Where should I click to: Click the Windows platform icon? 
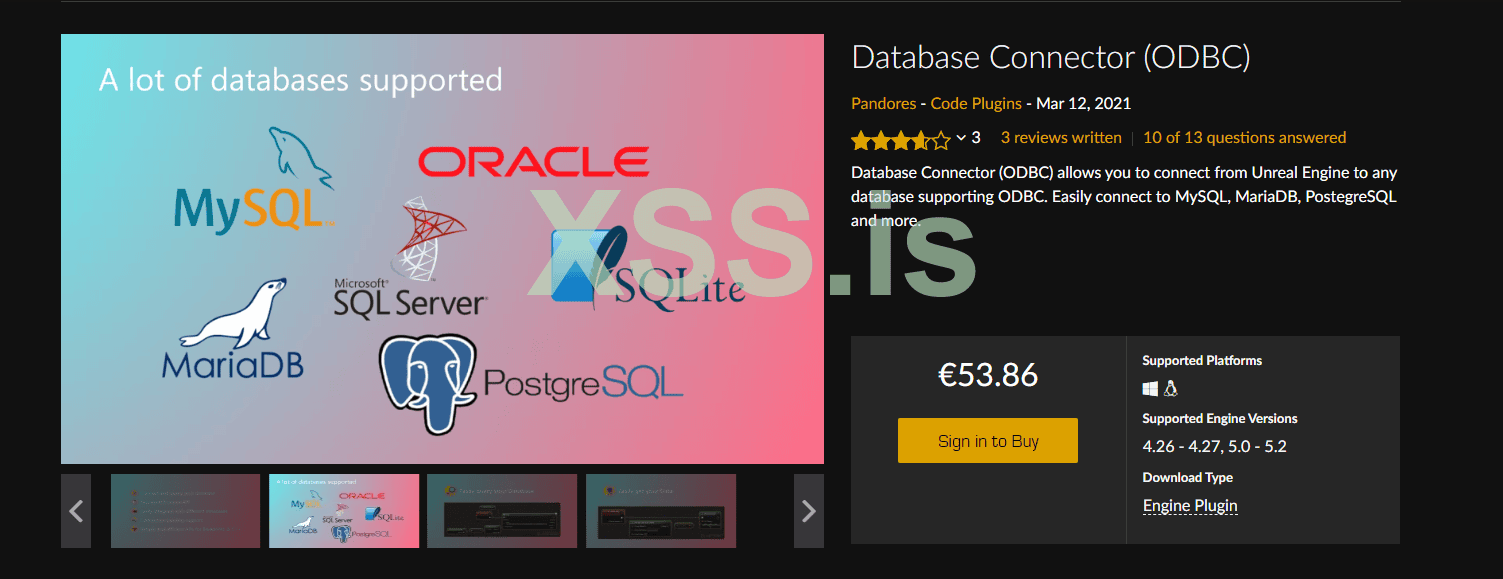(x=1150, y=388)
